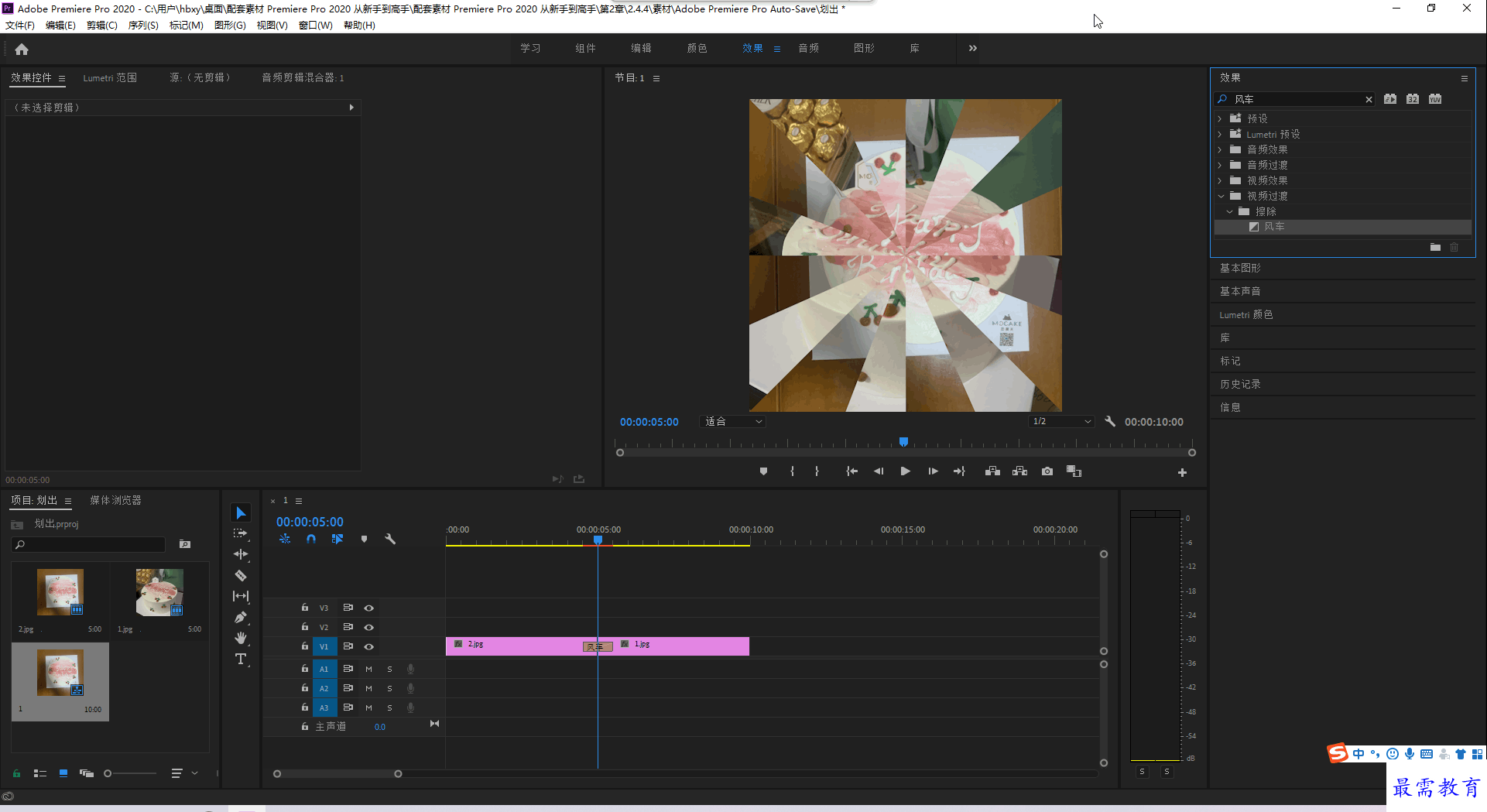Open the 历史记录 panel
The height and width of the screenshot is (812, 1487).
click(x=1240, y=384)
